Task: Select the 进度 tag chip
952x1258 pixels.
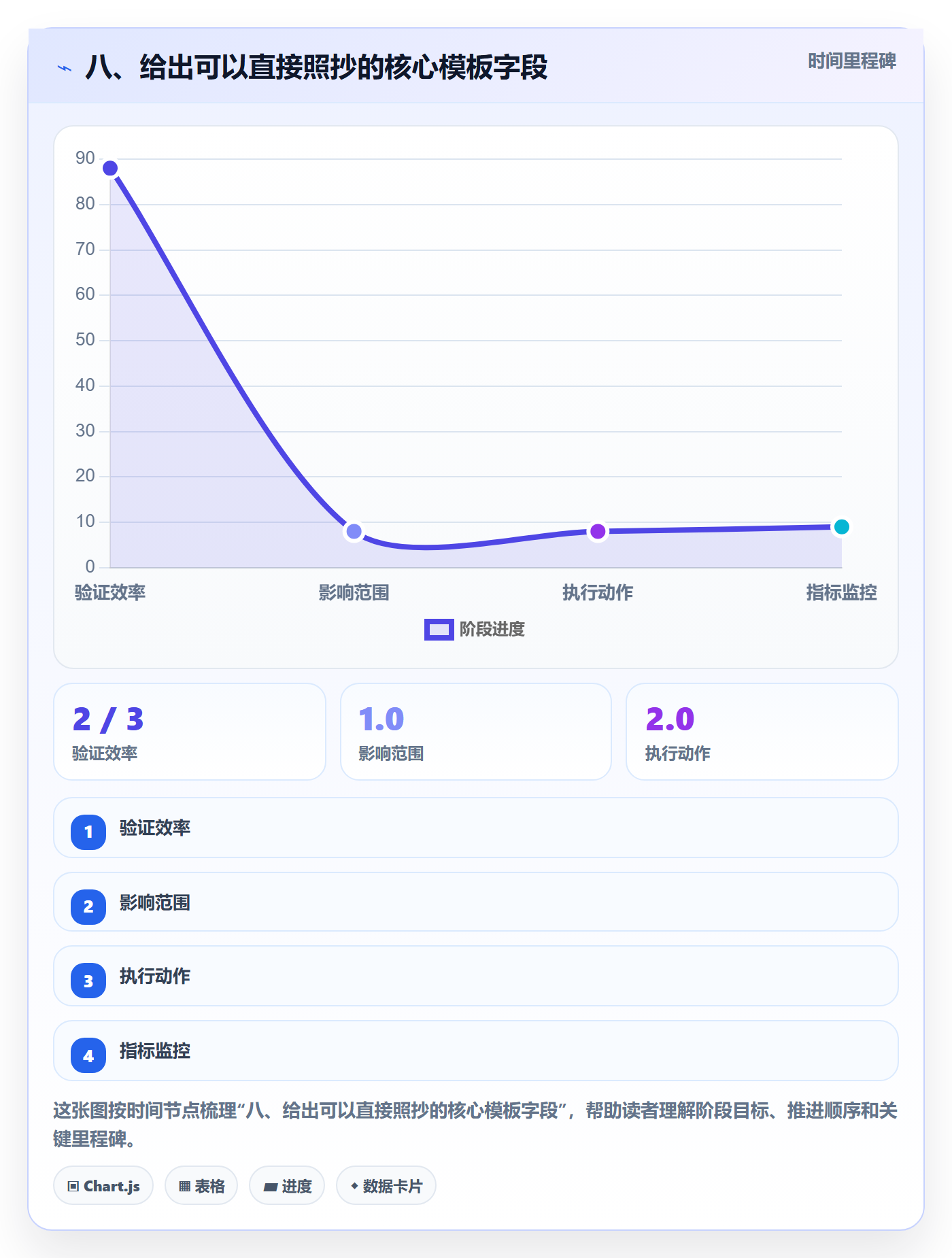Action: [x=287, y=1186]
